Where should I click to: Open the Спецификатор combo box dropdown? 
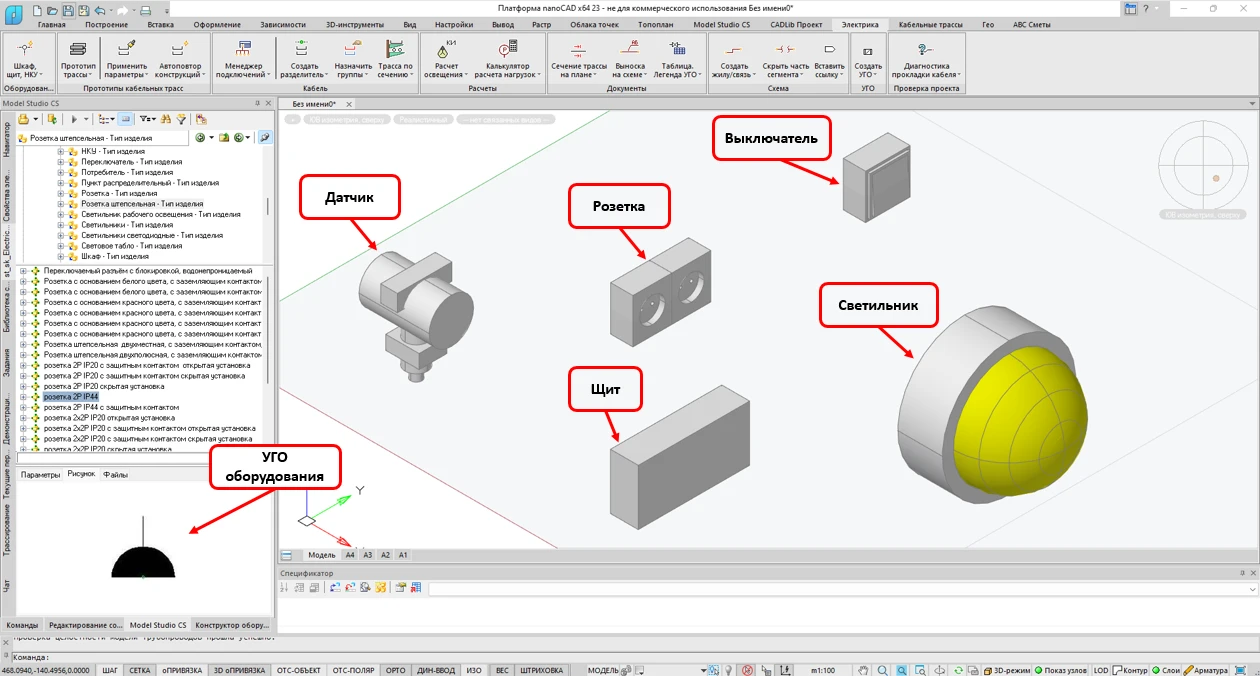click(x=1253, y=589)
